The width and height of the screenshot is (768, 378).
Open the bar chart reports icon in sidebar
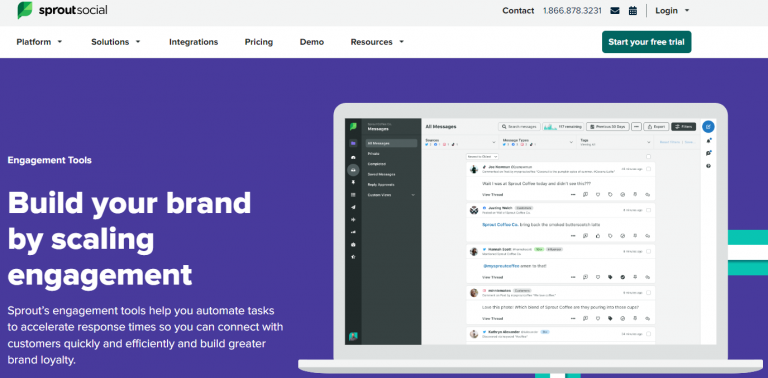click(x=353, y=232)
